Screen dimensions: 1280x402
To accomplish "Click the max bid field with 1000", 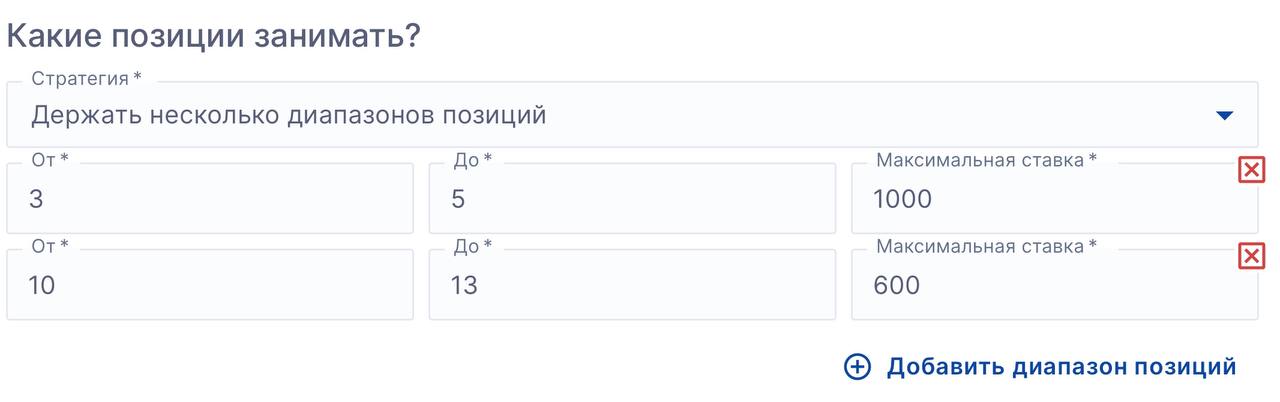I will (x=1053, y=199).
